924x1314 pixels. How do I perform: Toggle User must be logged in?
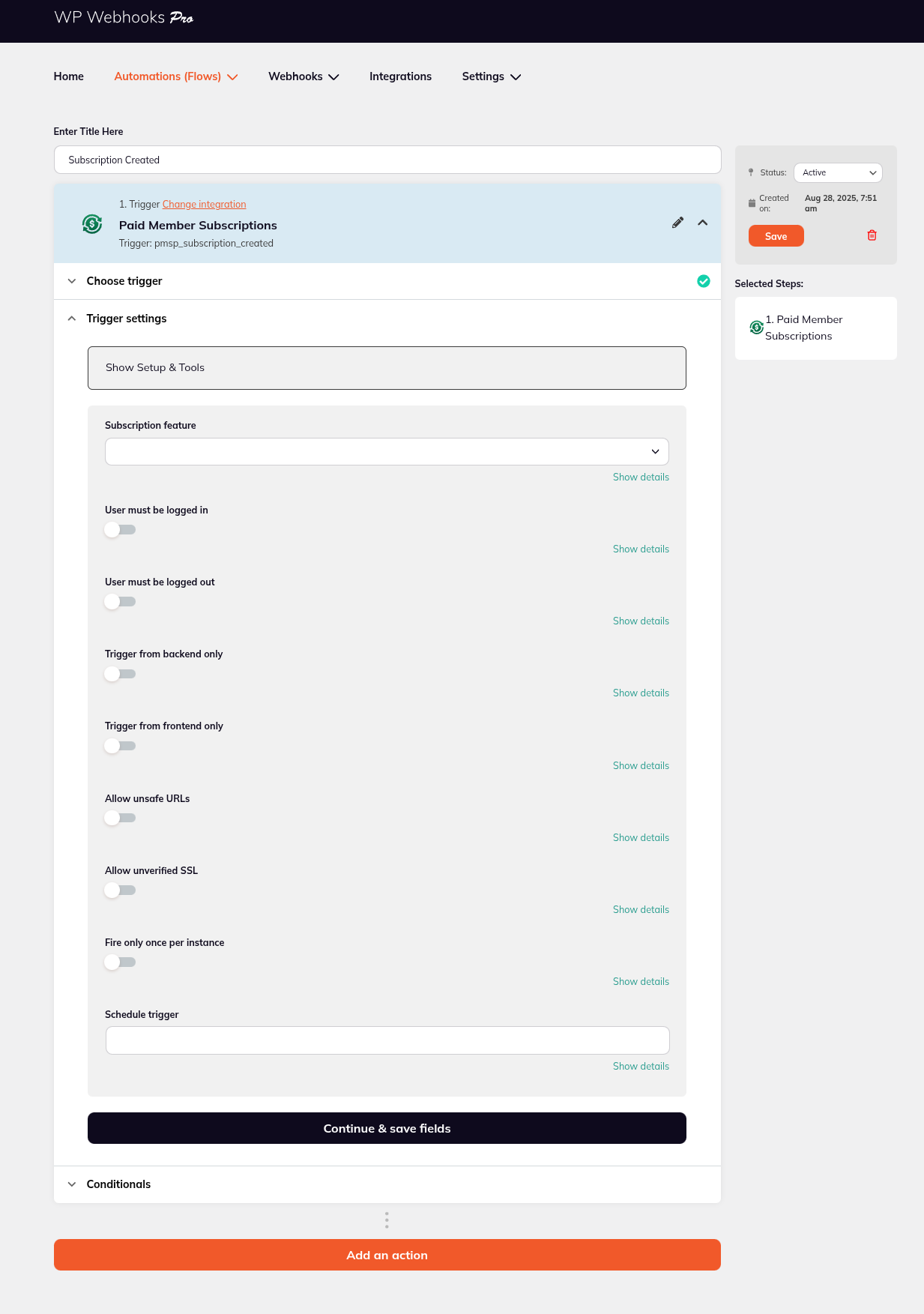pos(120,530)
